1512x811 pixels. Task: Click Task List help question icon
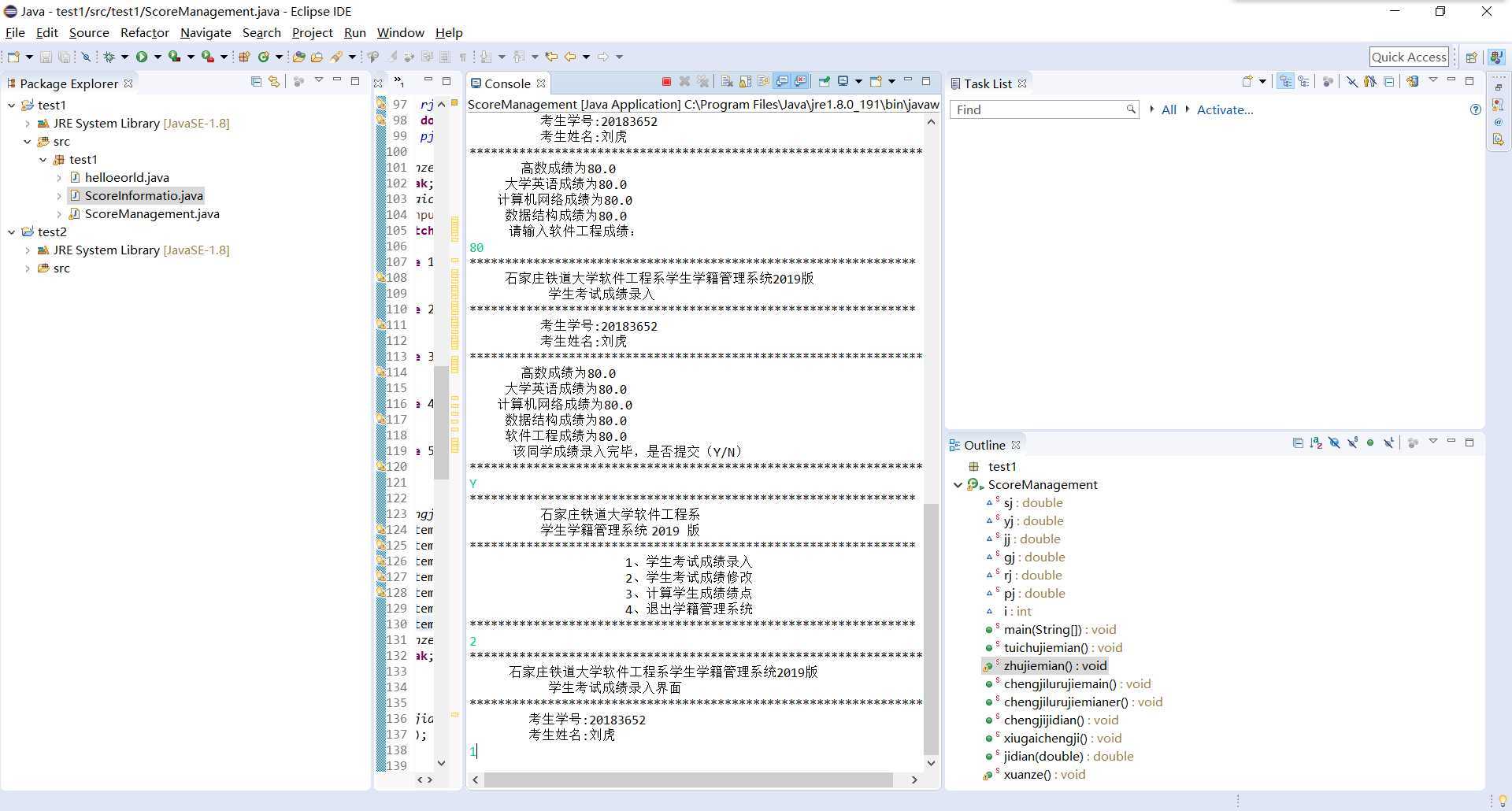(x=1475, y=109)
